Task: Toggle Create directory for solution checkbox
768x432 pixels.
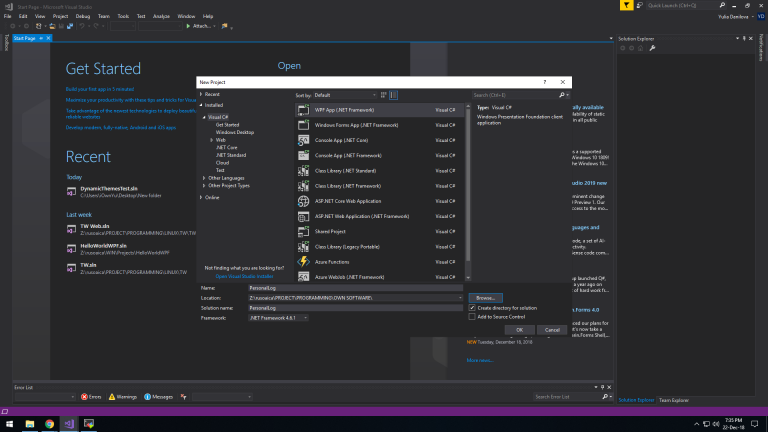Action: tap(472, 308)
